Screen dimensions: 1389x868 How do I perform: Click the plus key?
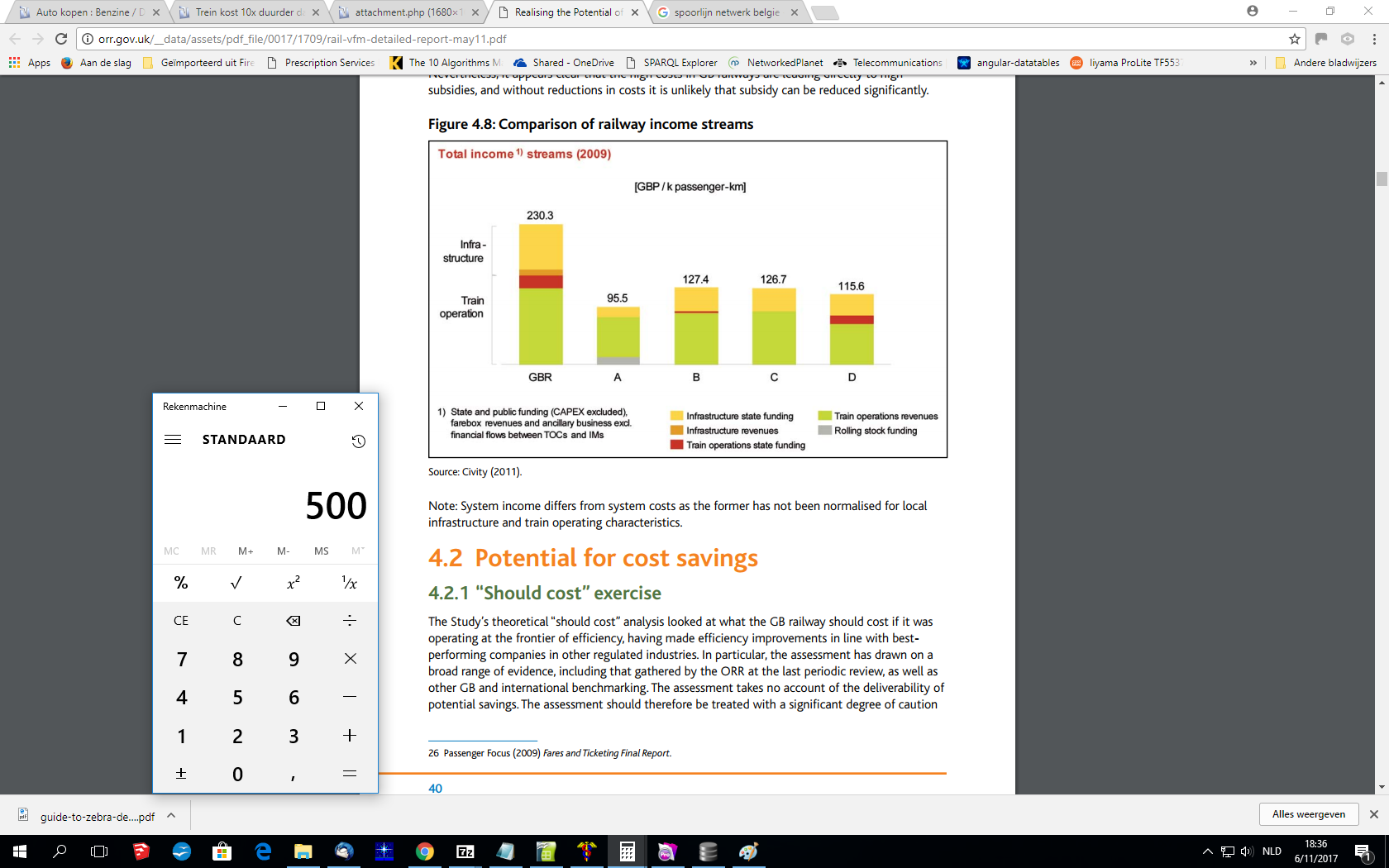pyautogui.click(x=350, y=736)
